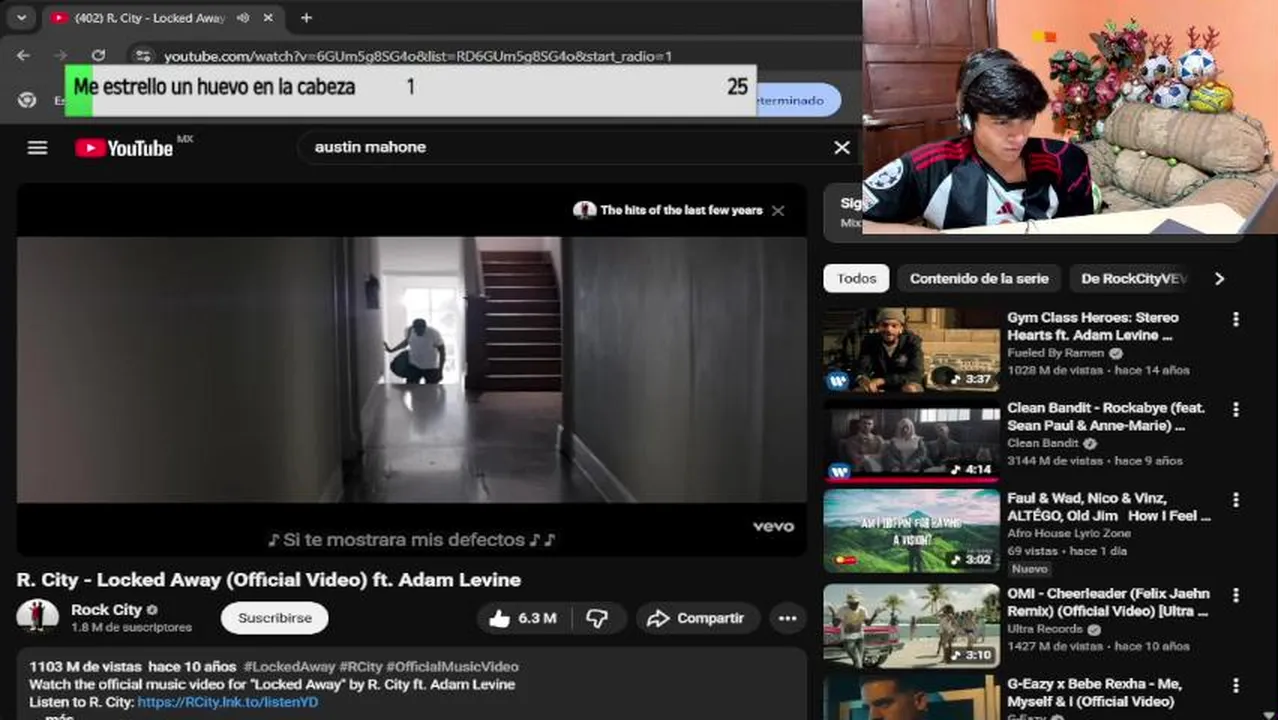Viewport: 1278px width, 720px height.
Task: Open the Rock City channel avatar
Action: tap(38, 617)
